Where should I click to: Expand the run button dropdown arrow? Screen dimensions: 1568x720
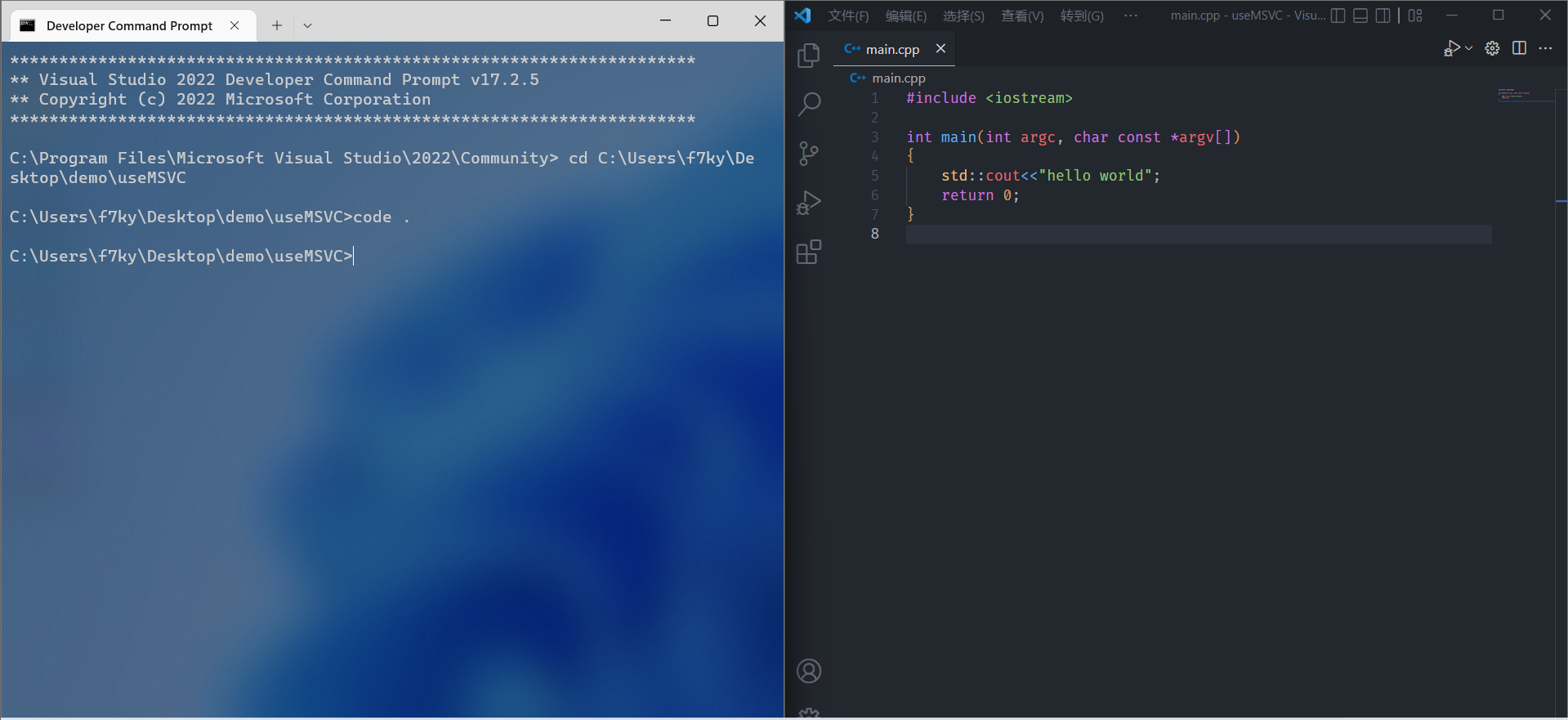tap(1469, 48)
